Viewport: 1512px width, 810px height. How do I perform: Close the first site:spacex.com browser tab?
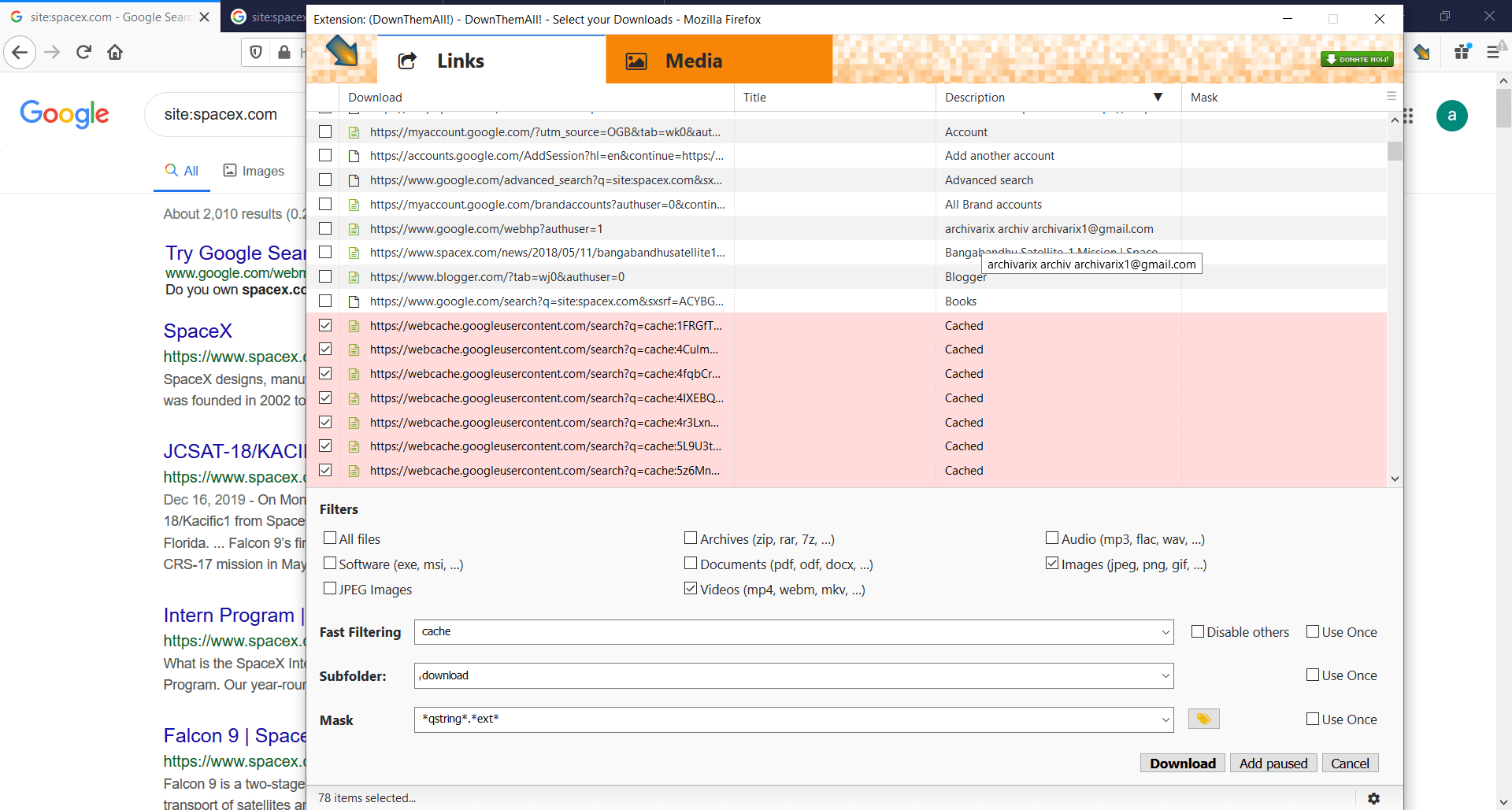tap(205, 17)
